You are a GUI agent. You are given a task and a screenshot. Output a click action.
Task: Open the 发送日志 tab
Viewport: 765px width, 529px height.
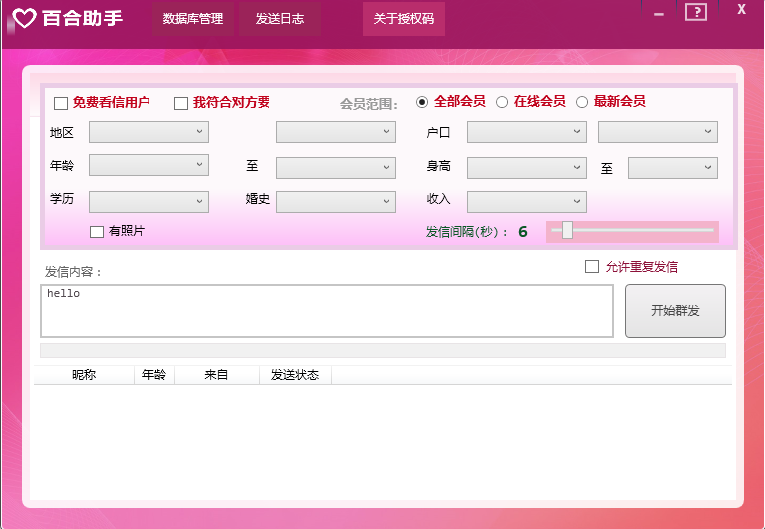(280, 19)
